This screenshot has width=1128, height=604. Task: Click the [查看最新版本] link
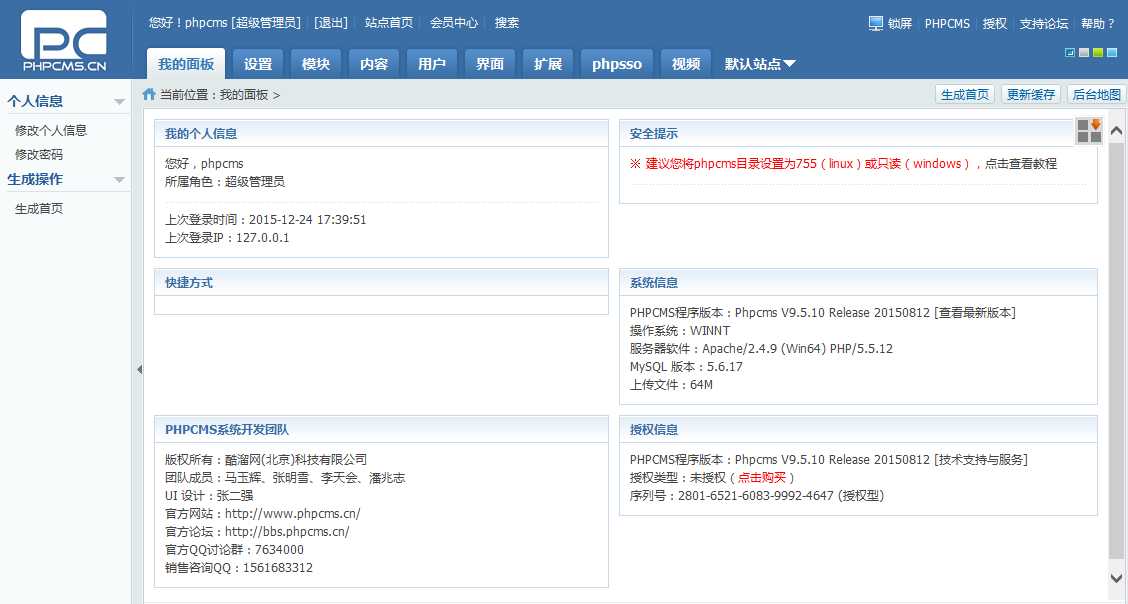click(975, 313)
